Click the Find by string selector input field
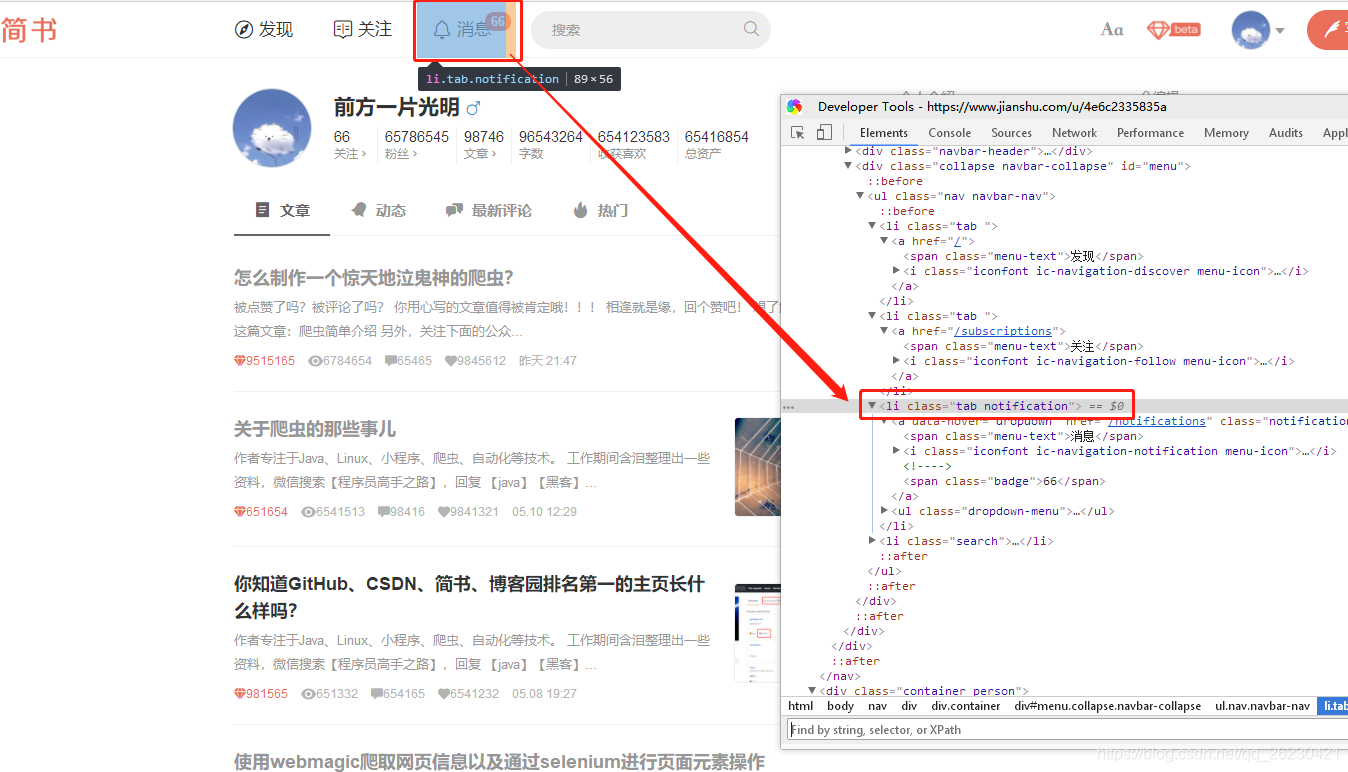 point(1000,729)
